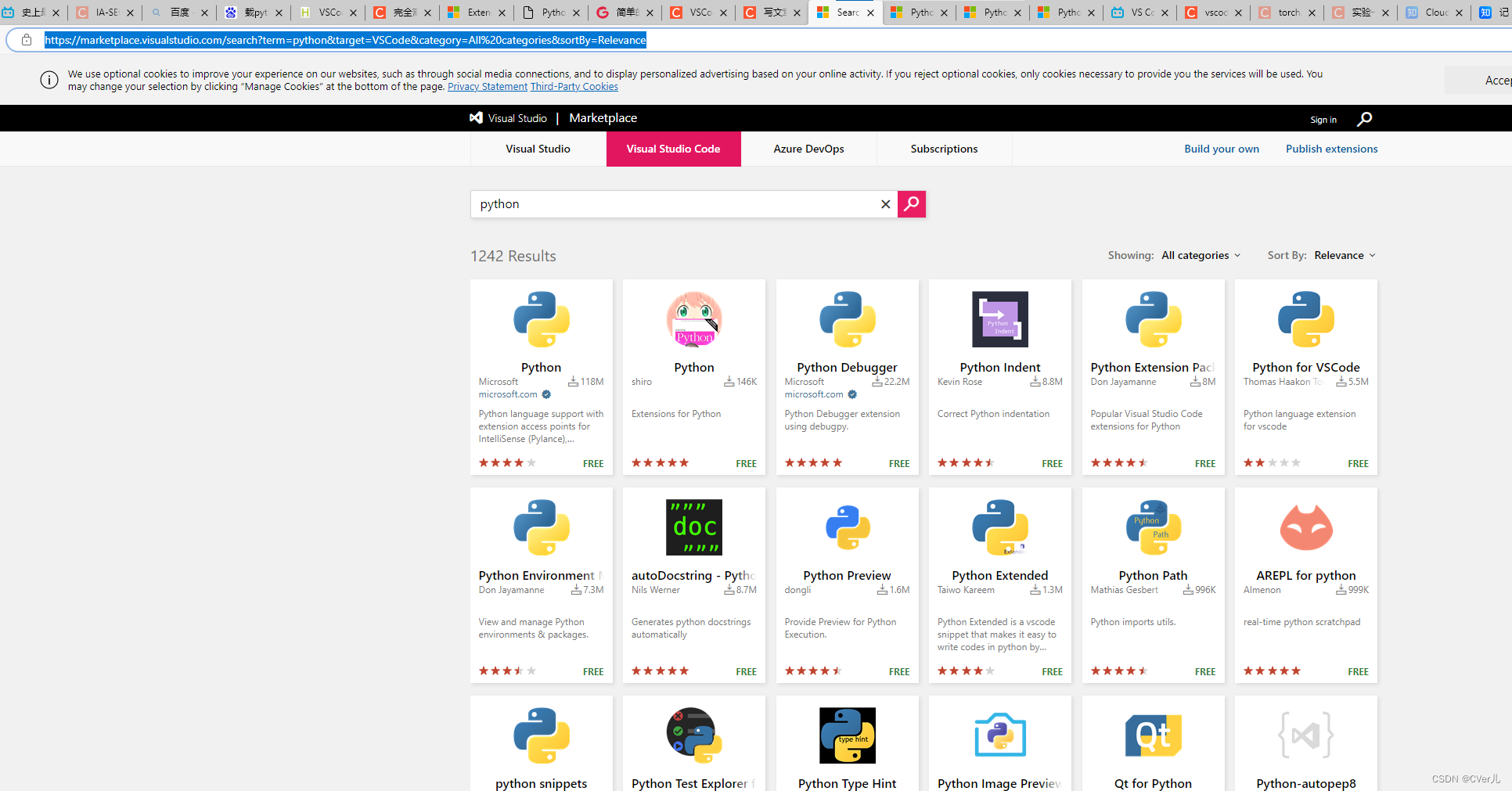Open the Python Image Preview icon
Viewport: 1512px width, 791px height.
[1000, 735]
